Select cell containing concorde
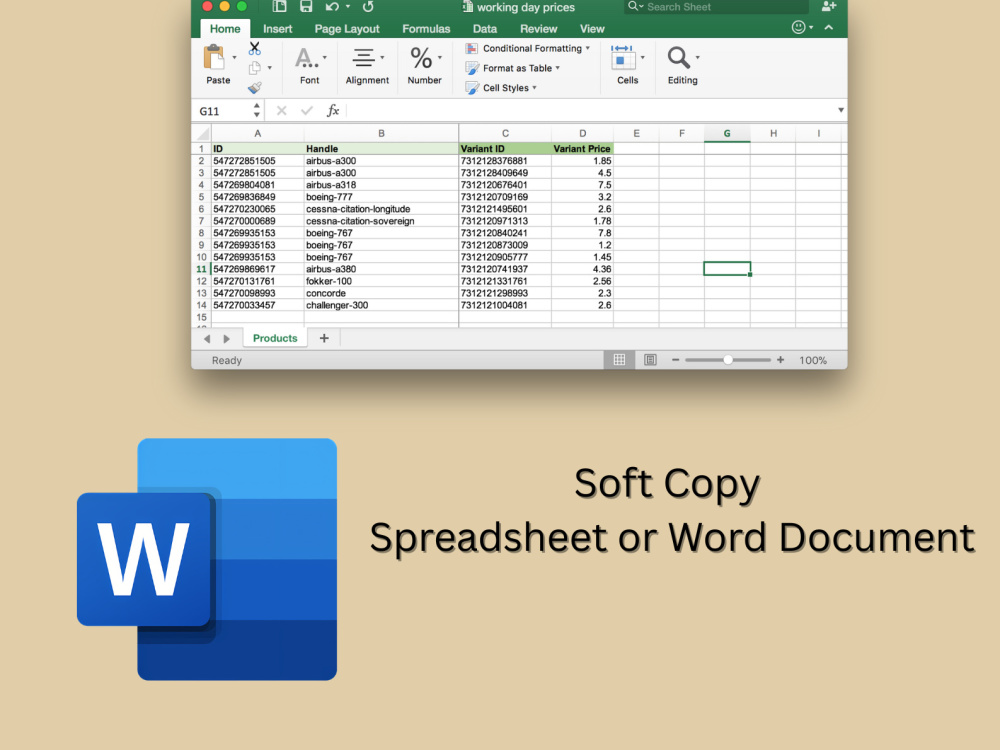This screenshot has height=750, width=1000. 381,293
